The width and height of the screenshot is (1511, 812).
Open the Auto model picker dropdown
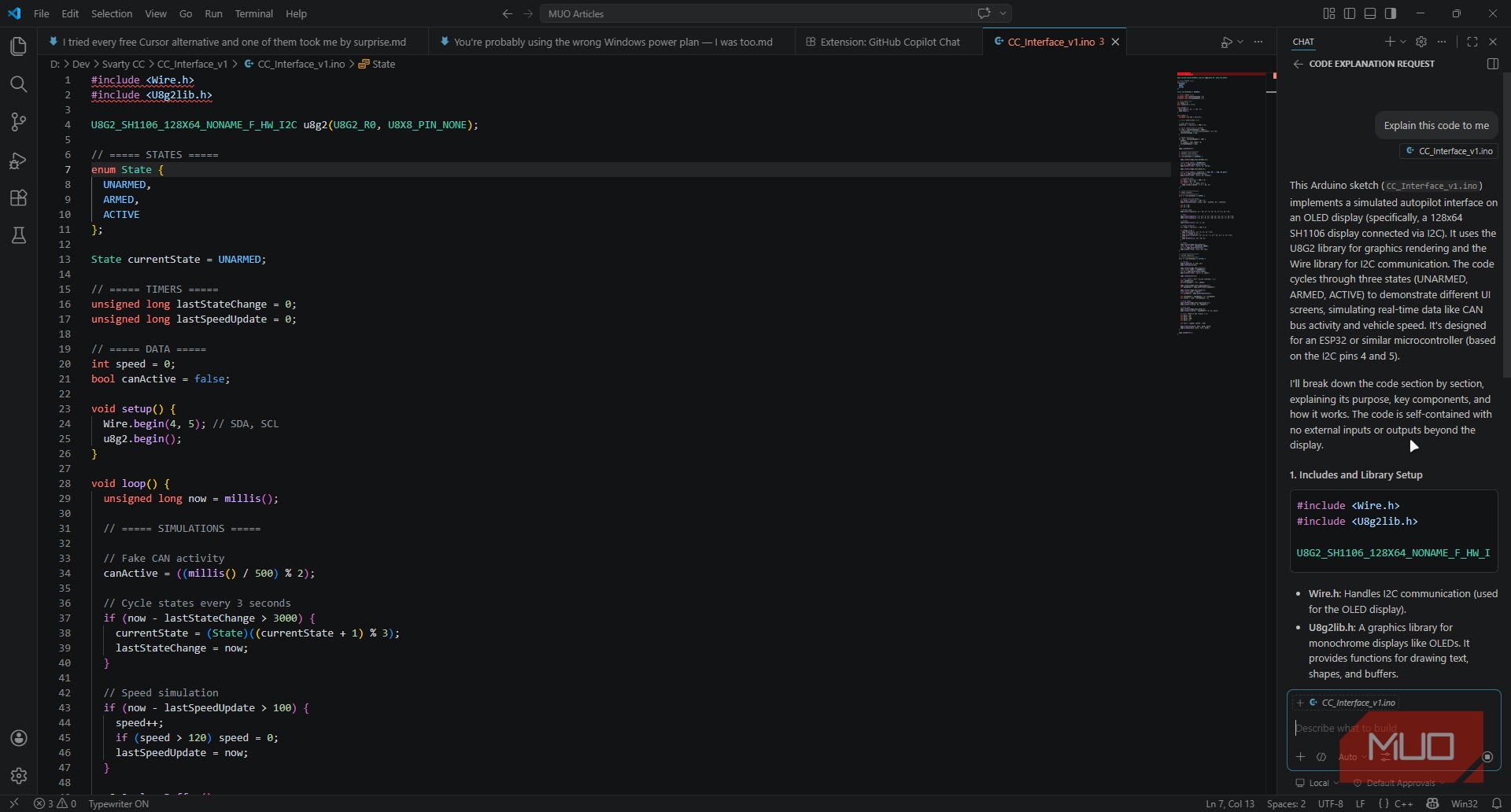pyautogui.click(x=1352, y=757)
